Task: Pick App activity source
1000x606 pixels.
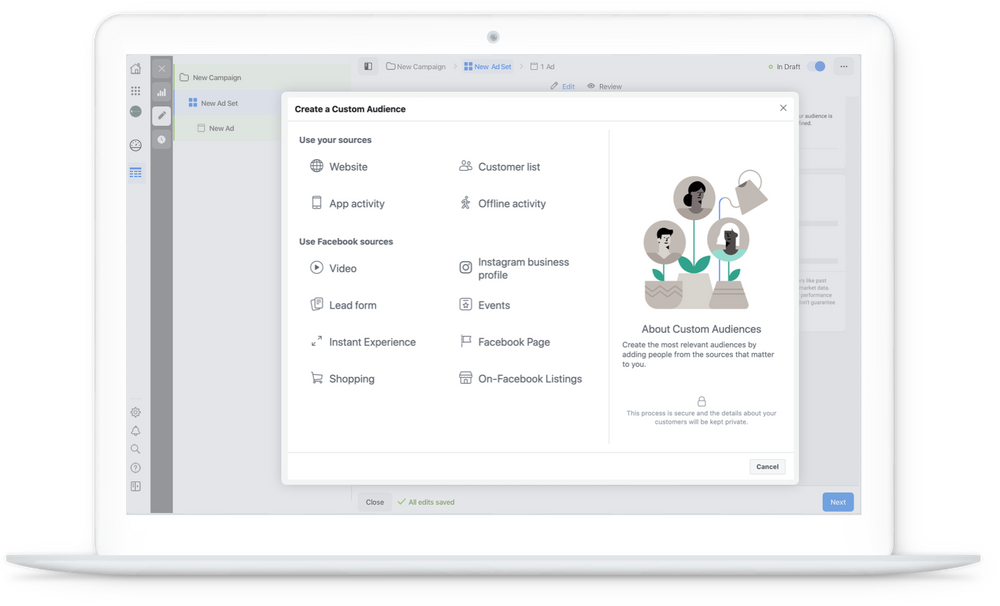Action: (348, 203)
